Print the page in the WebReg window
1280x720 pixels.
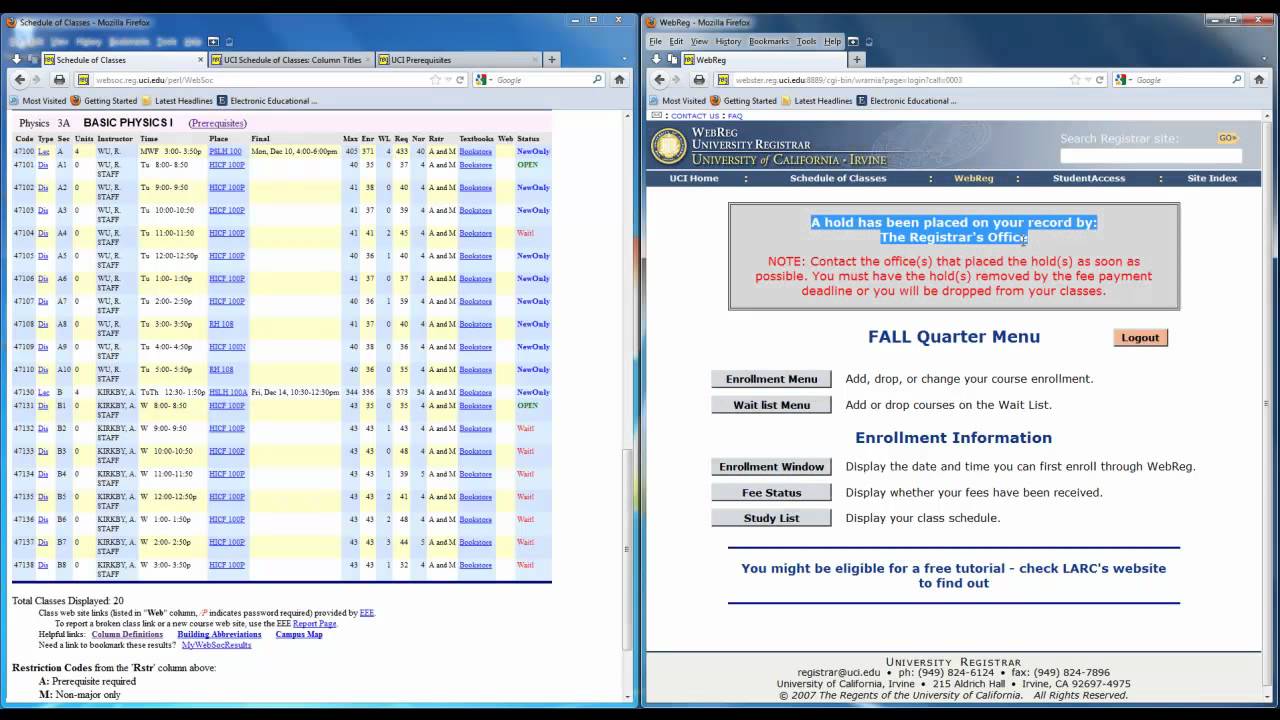tap(699, 80)
